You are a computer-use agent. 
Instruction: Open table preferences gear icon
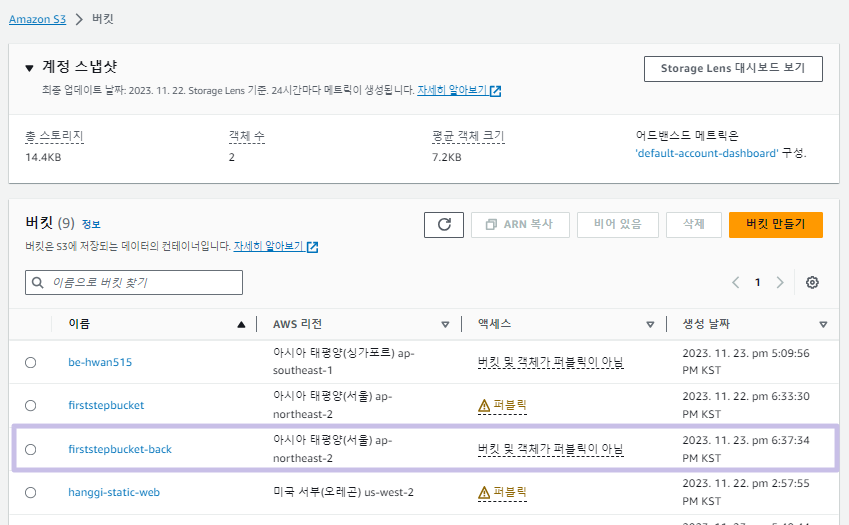coord(812,282)
